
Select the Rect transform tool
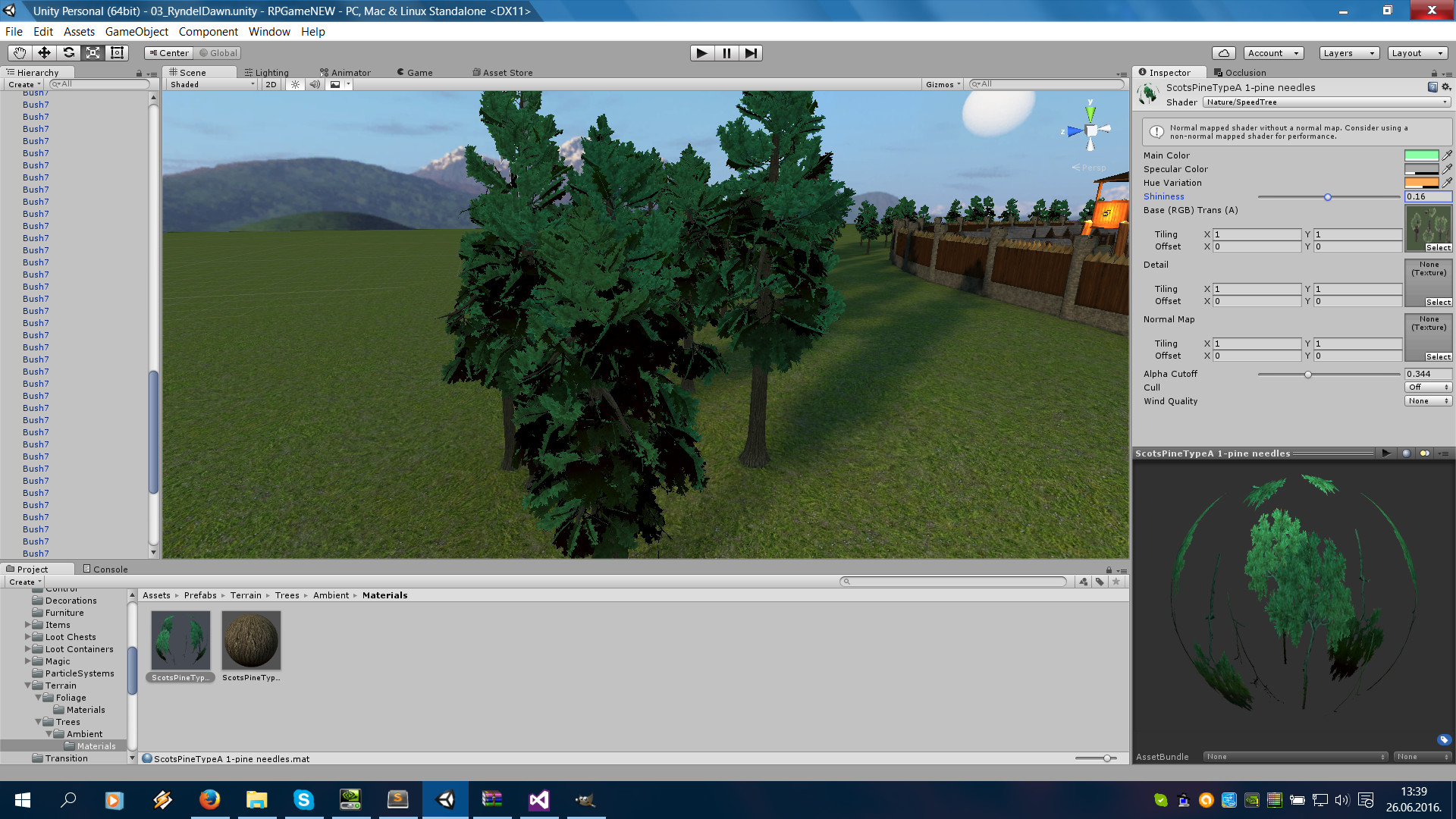(117, 52)
